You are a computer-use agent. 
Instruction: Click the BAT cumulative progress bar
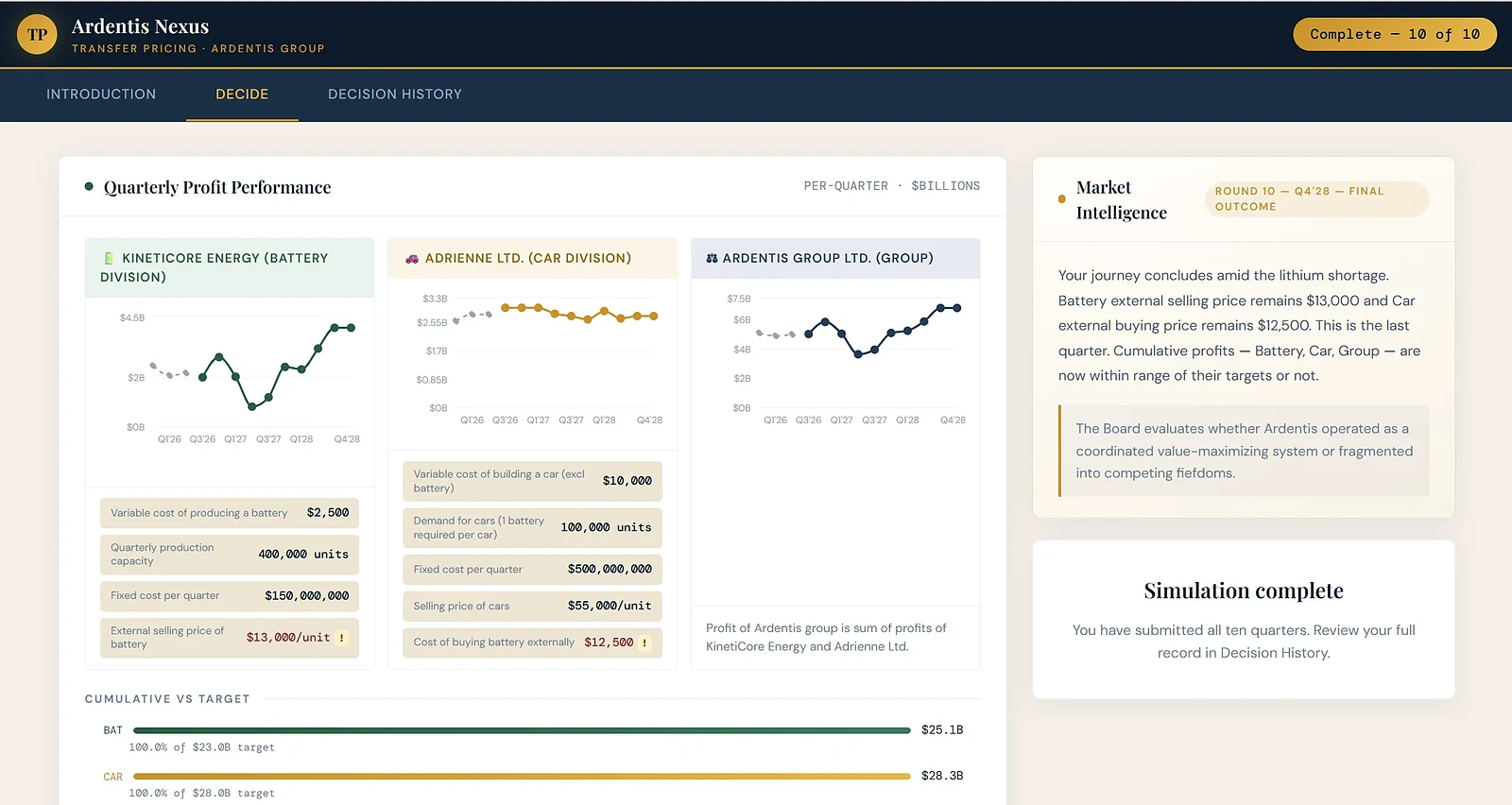pyautogui.click(x=522, y=730)
